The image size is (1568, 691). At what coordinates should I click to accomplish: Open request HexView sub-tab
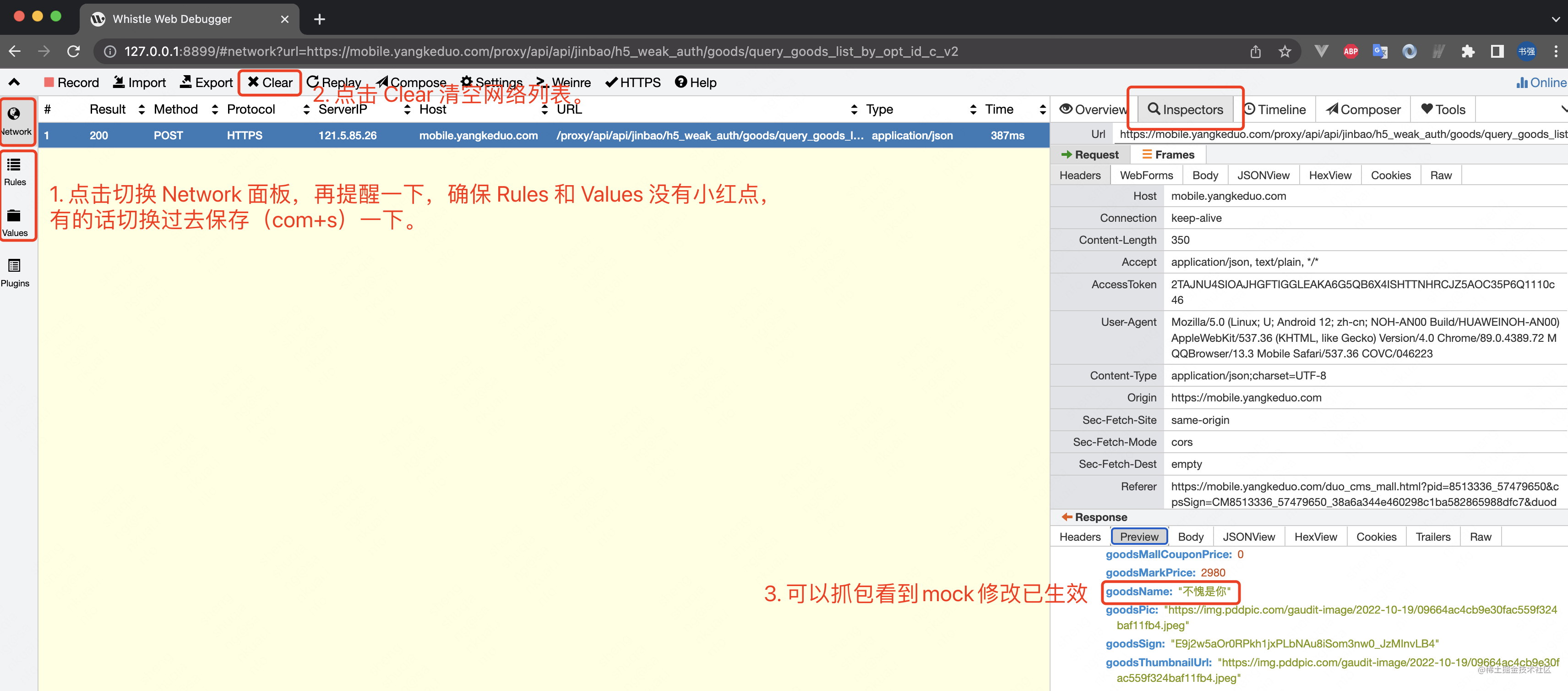(x=1330, y=175)
